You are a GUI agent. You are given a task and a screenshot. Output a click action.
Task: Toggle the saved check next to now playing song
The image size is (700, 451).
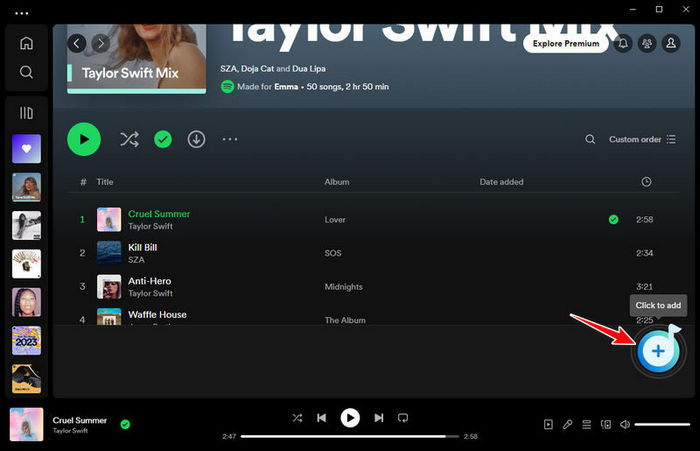coord(125,424)
